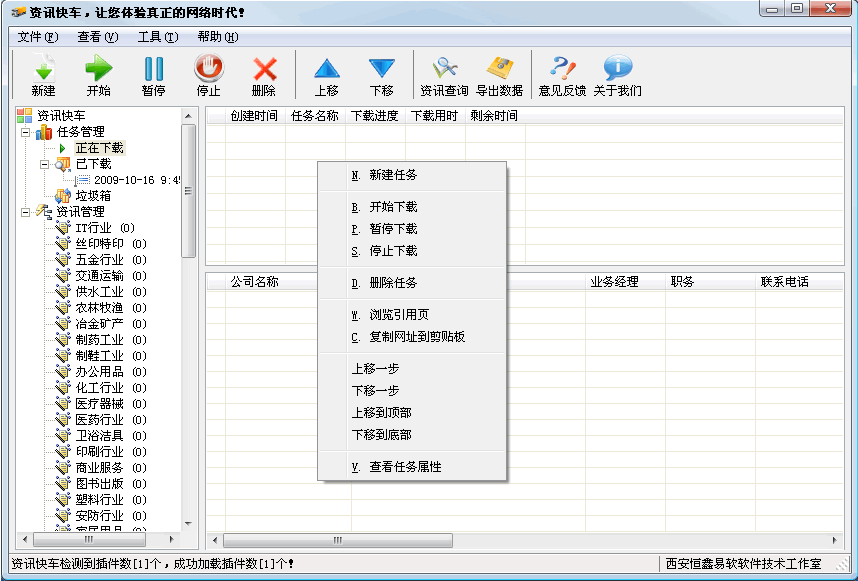
Task: Stop the download with the 停止 icon
Action: [209, 74]
